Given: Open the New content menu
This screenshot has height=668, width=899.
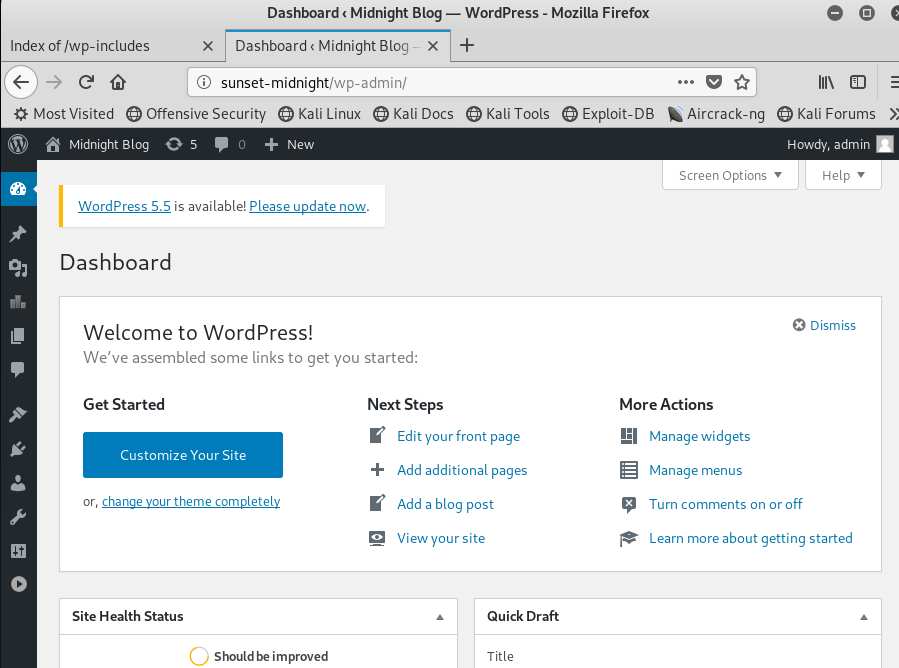Looking at the screenshot, I should [x=289, y=144].
